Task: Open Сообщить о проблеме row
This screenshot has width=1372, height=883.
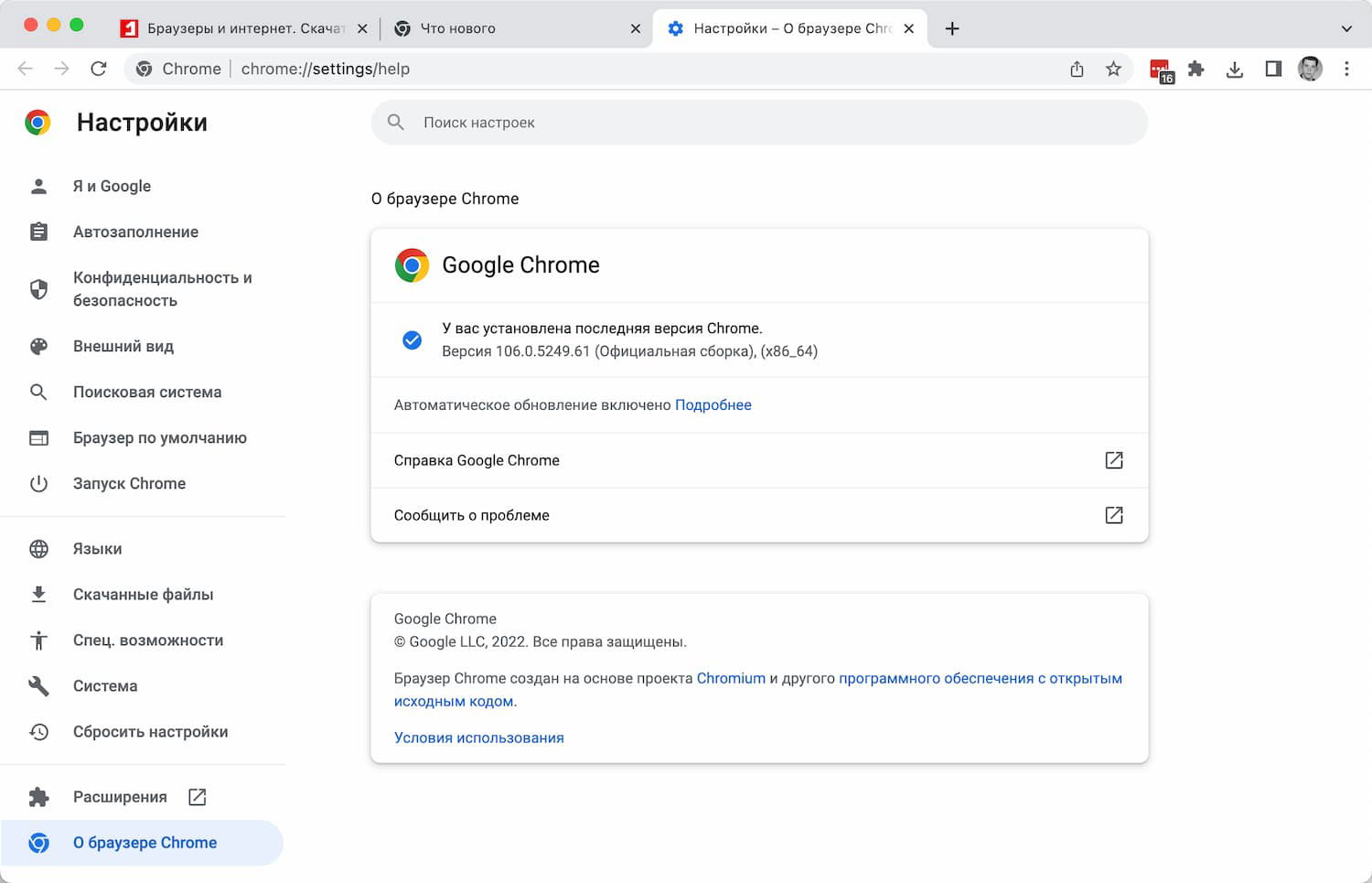Action: click(758, 515)
